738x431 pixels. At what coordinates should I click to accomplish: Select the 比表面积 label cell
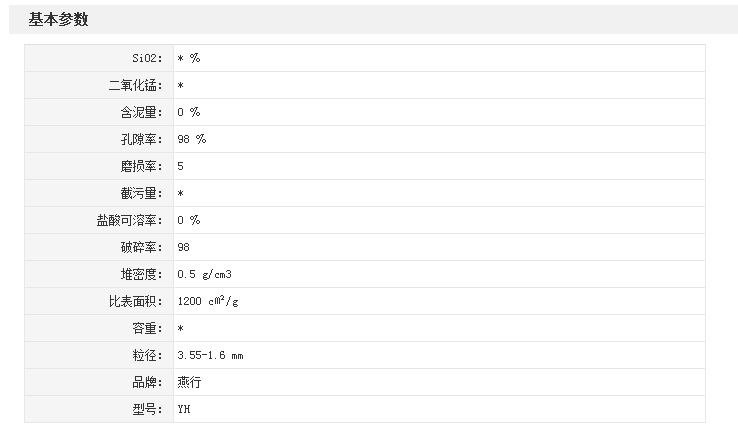(99, 301)
